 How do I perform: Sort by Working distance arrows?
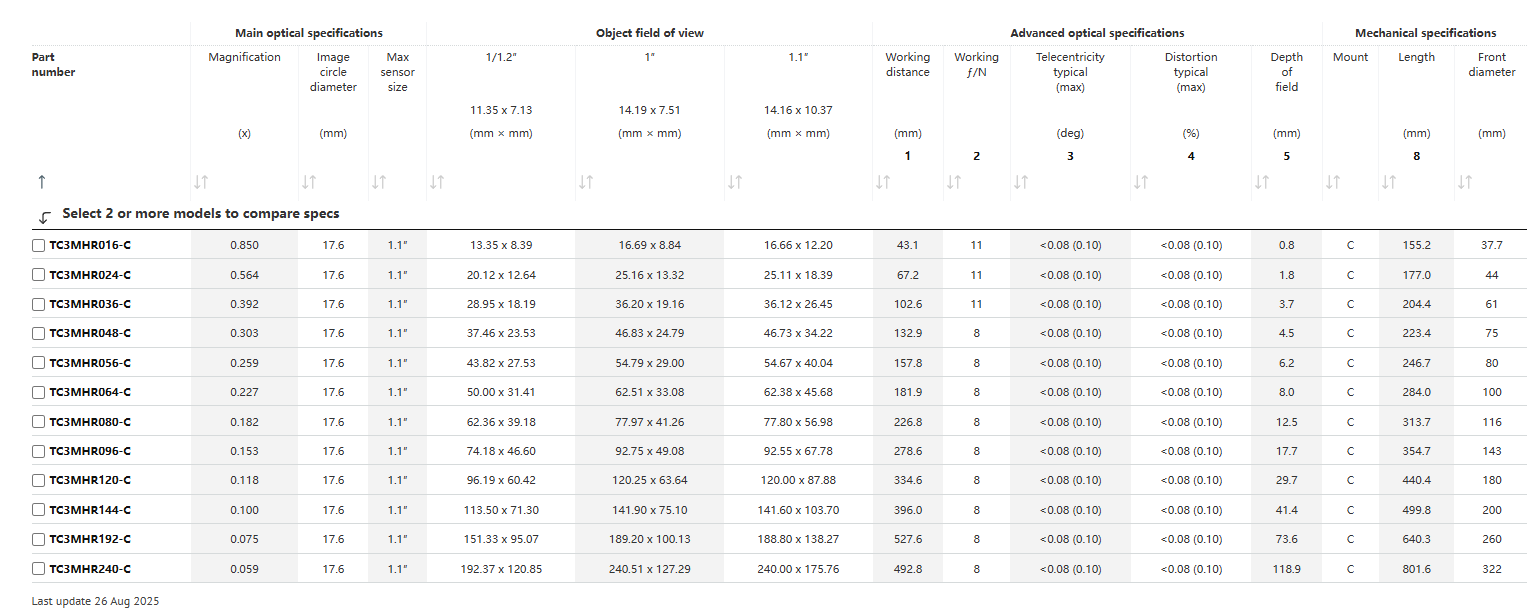point(882,182)
